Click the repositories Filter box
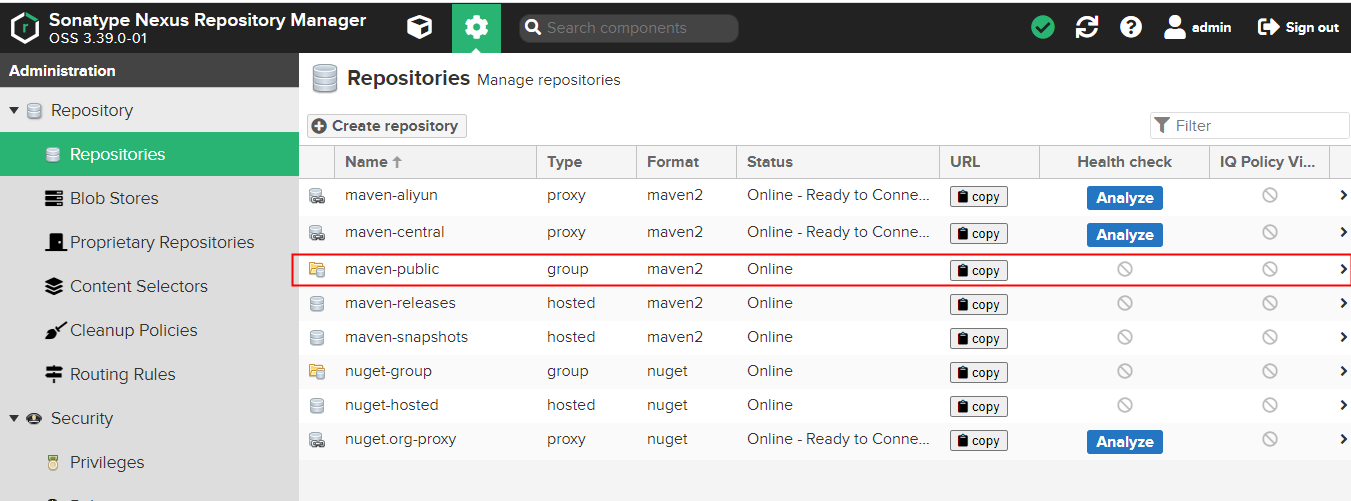1351x501 pixels. 1250,125
